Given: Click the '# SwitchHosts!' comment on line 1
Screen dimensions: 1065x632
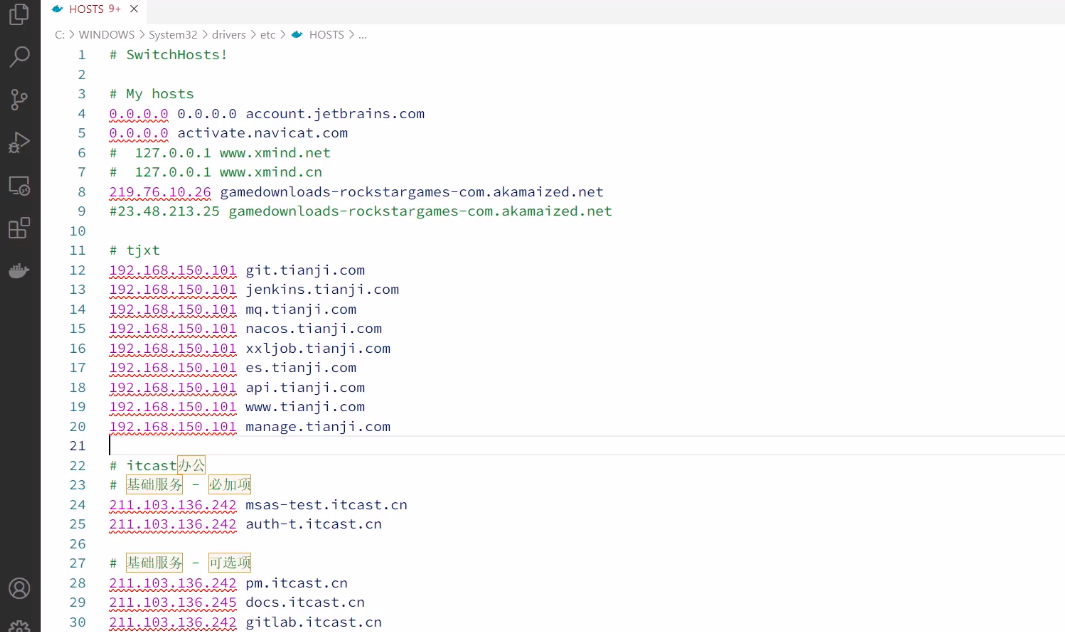Looking at the screenshot, I should point(168,54).
